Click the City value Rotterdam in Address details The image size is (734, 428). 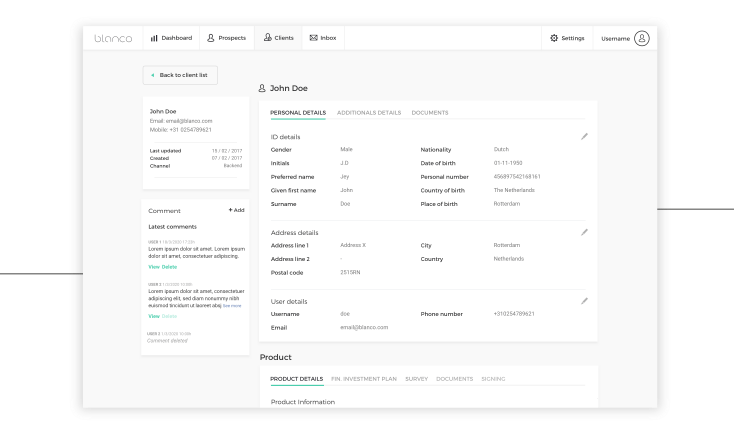click(x=506, y=245)
